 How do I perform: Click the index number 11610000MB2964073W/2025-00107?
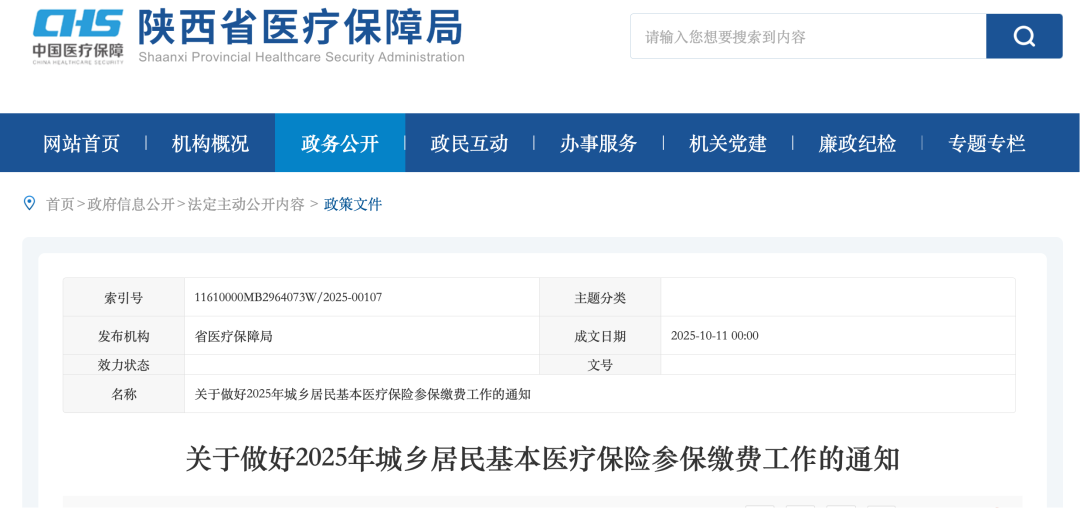[x=288, y=297]
